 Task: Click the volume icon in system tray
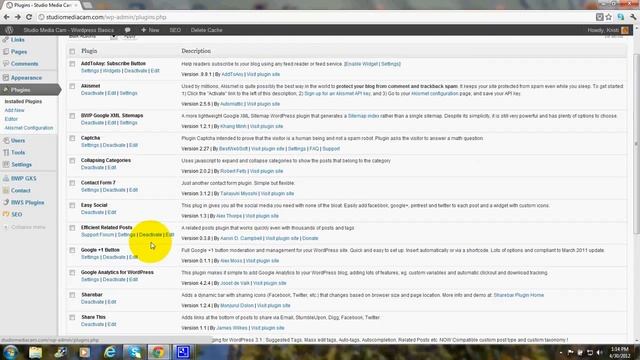599,352
